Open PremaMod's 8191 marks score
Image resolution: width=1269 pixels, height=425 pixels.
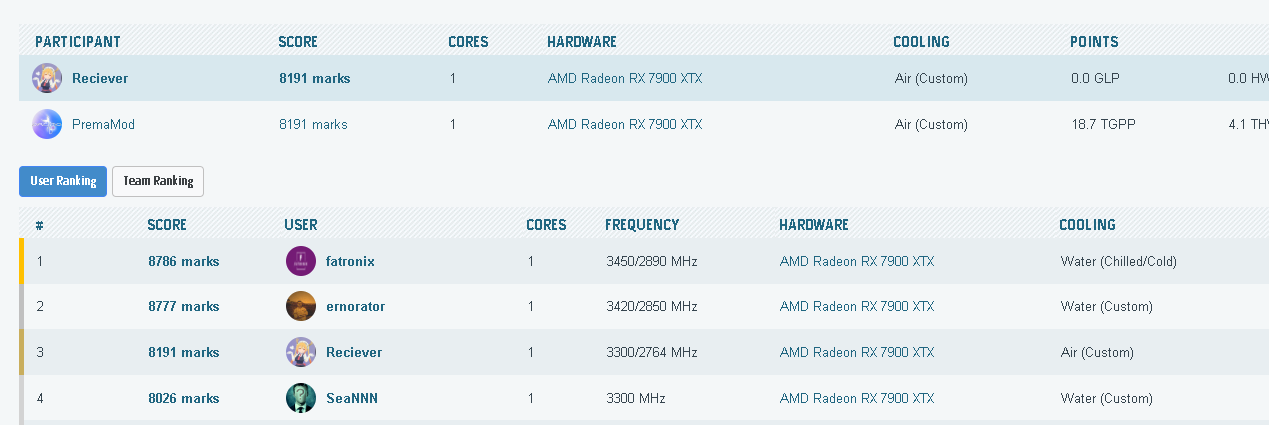[x=313, y=124]
